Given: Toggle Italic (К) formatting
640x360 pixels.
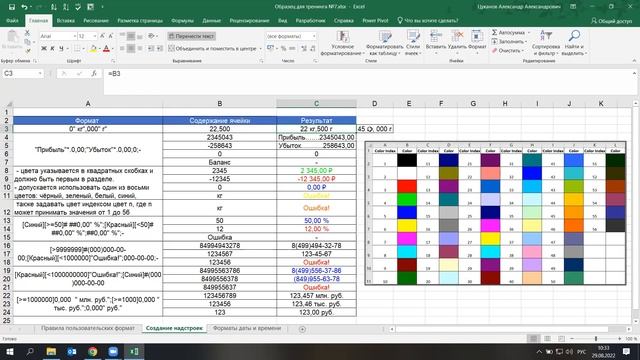Looking at the screenshot, I should [x=52, y=49].
